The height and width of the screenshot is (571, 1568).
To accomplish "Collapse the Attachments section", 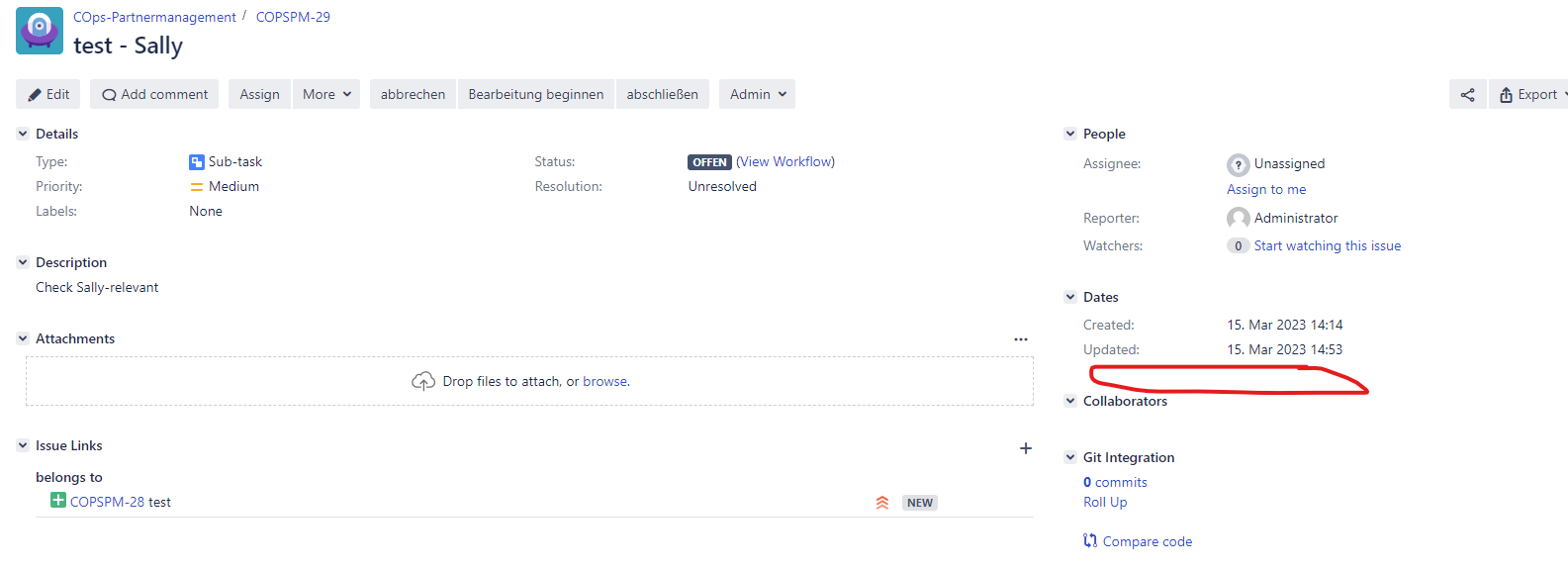I will point(23,338).
